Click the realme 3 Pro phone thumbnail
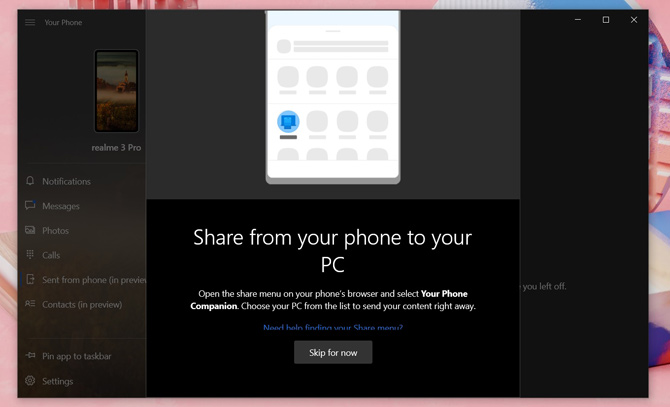 point(116,91)
